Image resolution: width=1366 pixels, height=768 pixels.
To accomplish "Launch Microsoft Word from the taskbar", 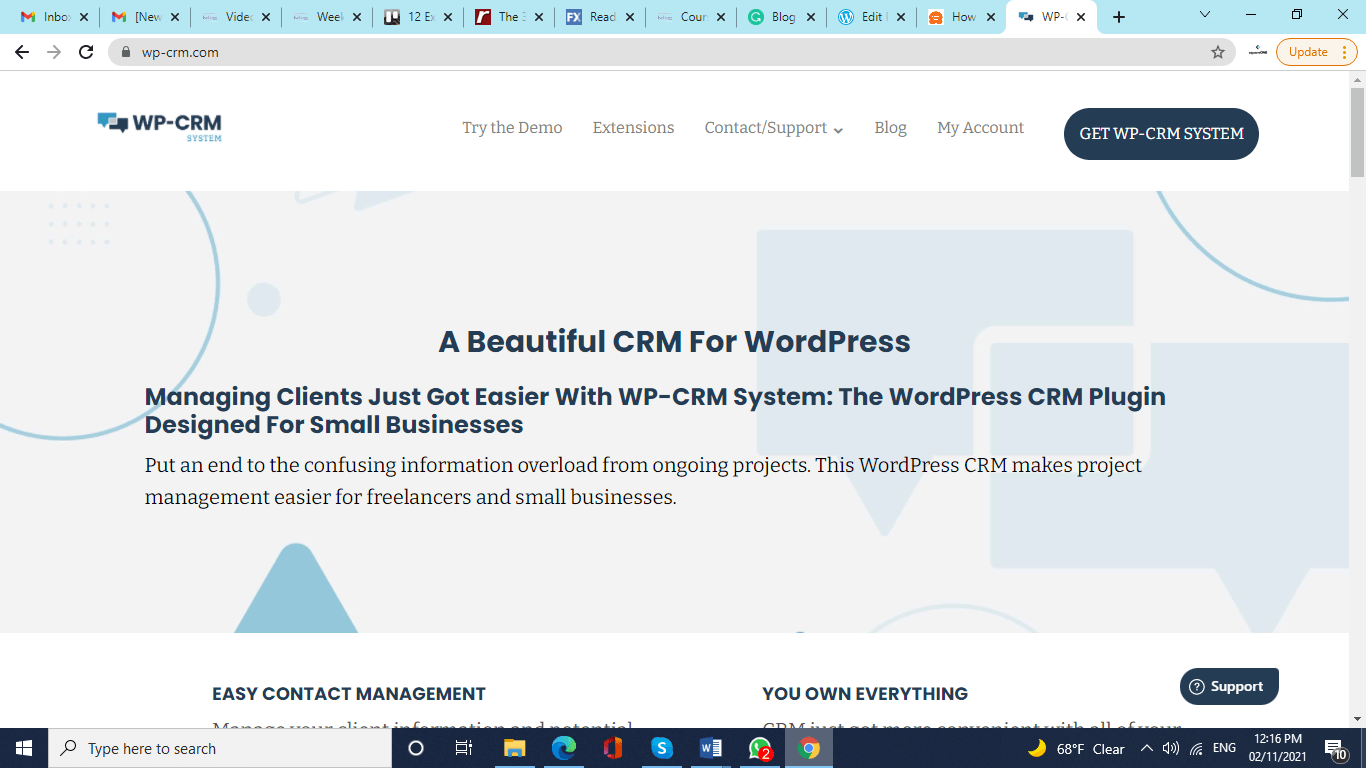I will click(x=711, y=748).
